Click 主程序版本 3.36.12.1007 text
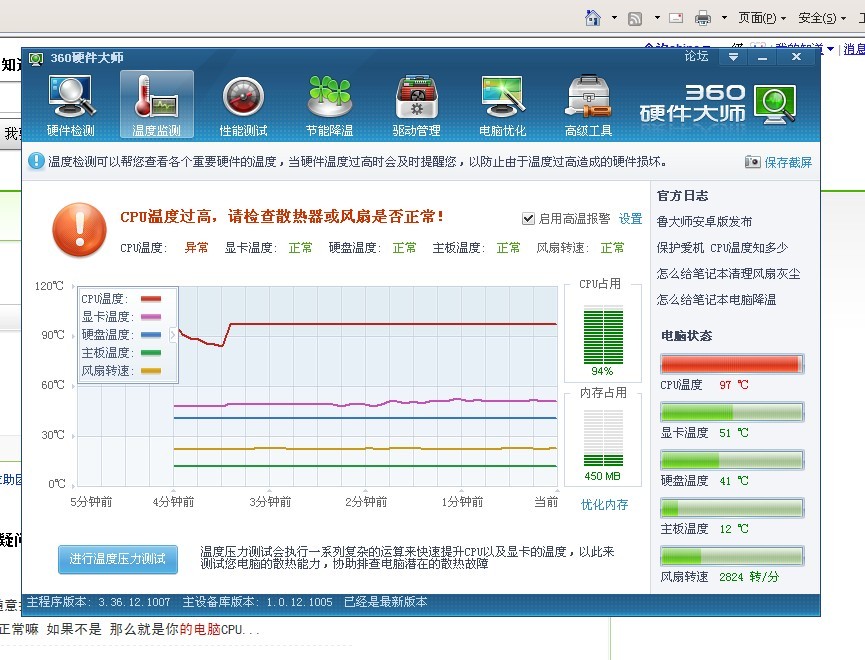Screen dimensions: 865x660 click(x=98, y=602)
